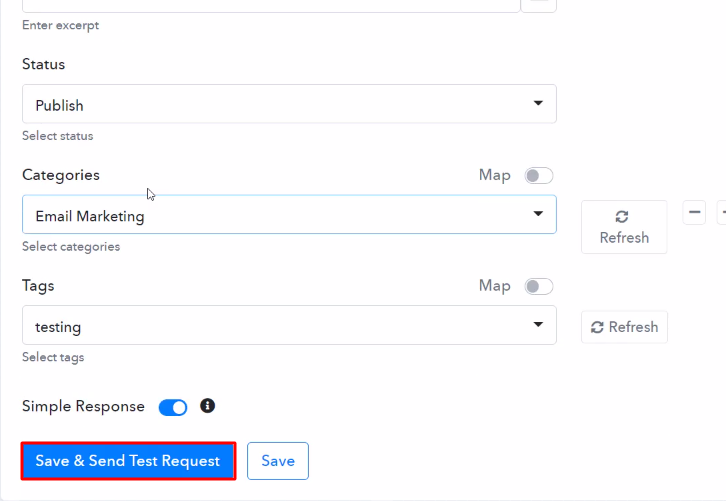This screenshot has width=726, height=501.
Task: Click the Save button
Action: 278,461
